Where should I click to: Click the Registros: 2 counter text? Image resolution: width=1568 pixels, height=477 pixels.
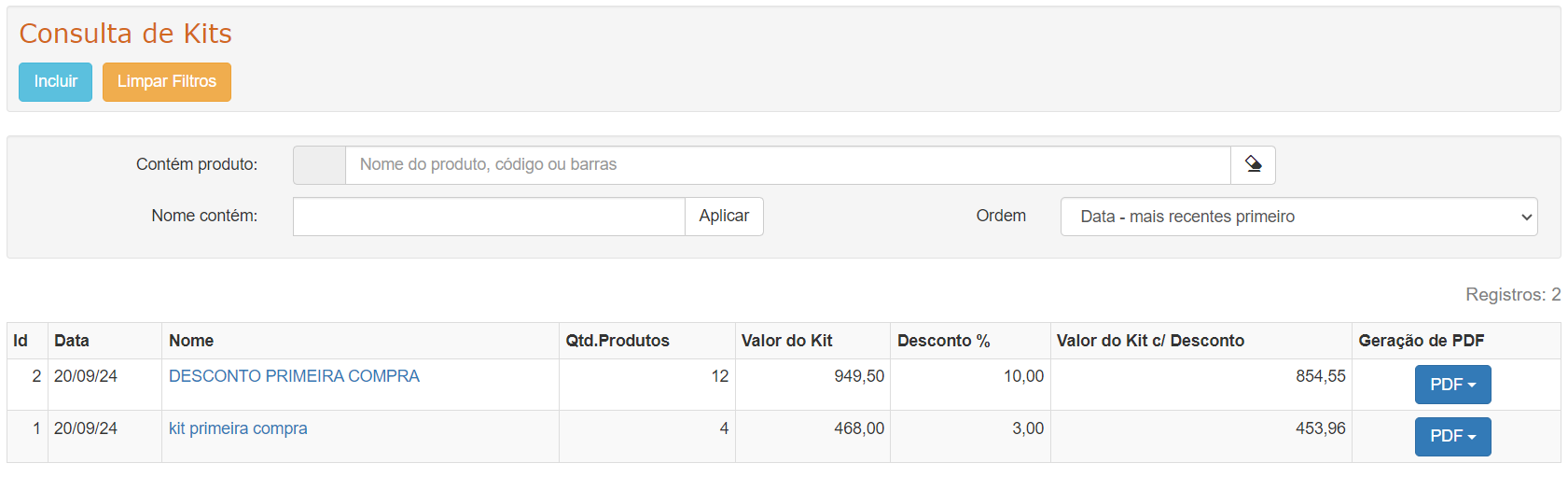tap(1512, 295)
